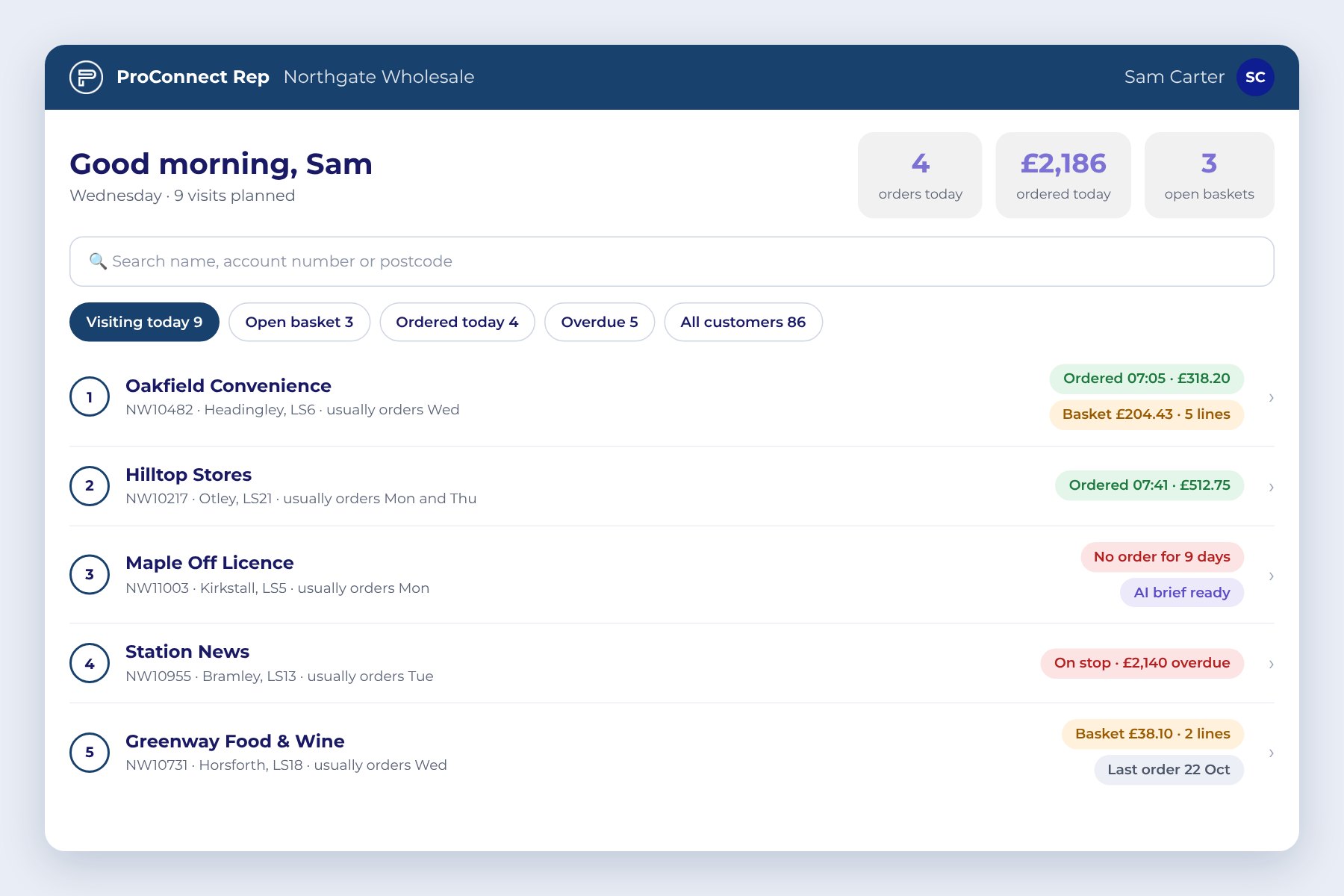Click the Last order 22 Oct badge

tap(1169, 770)
